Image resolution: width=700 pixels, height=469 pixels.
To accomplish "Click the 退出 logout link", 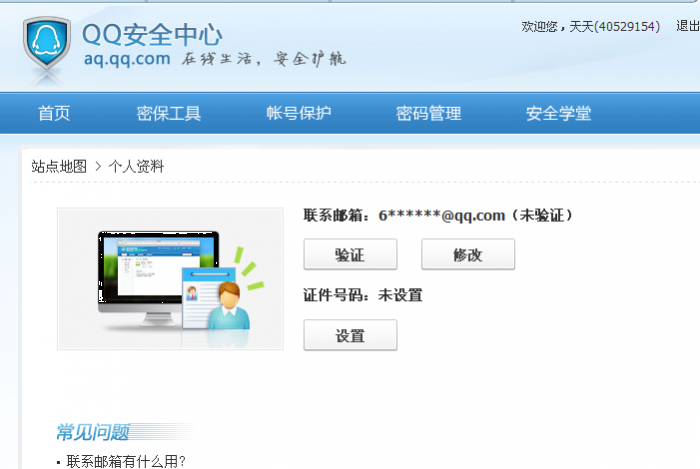I will (x=688, y=26).
